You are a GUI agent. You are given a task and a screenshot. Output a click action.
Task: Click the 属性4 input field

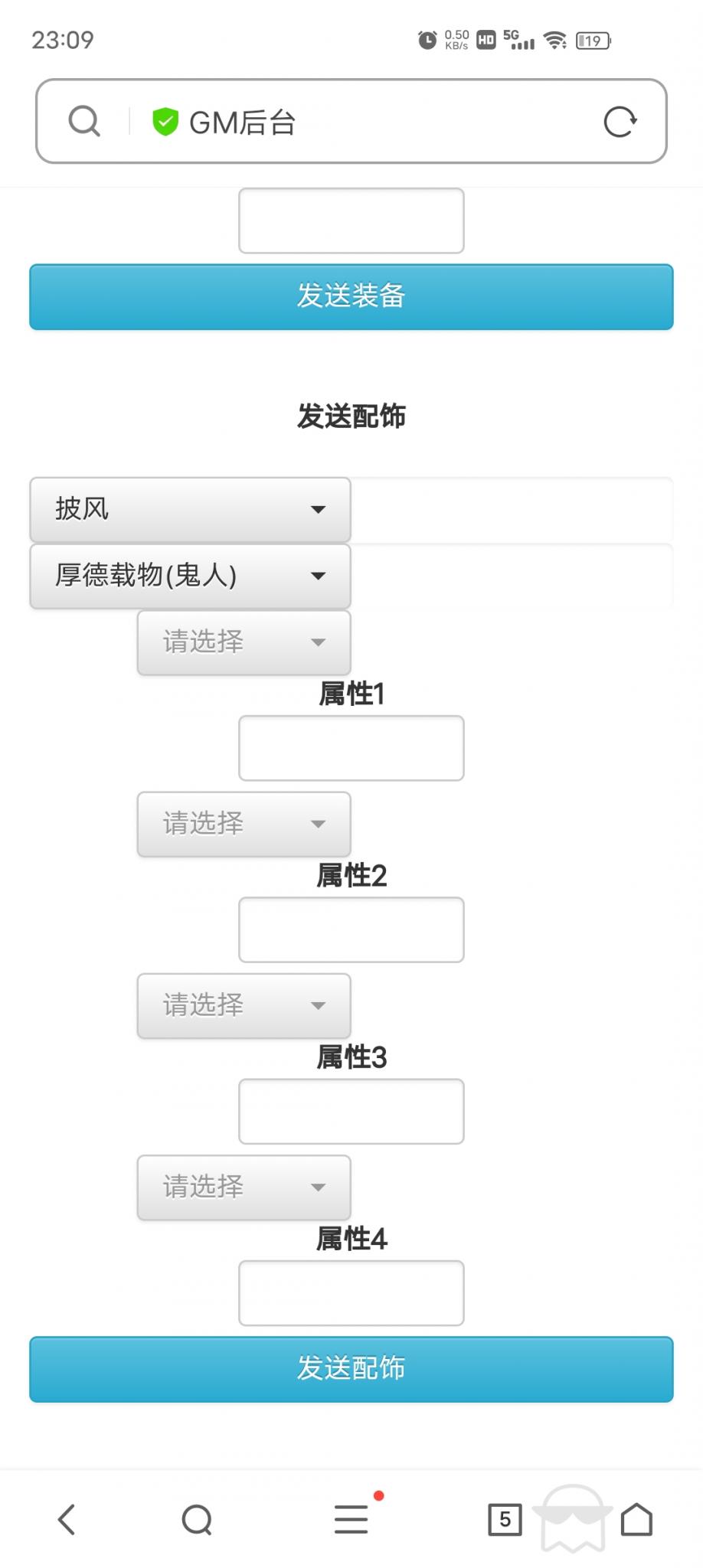351,1292
